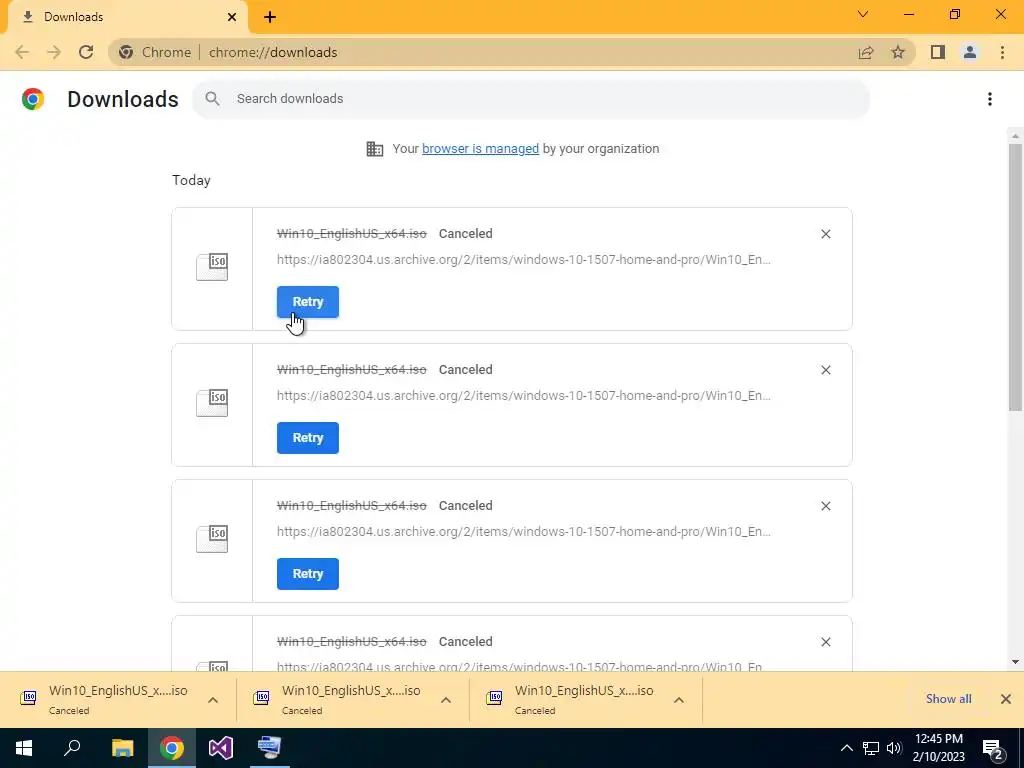Open the second download's archive.org URL
The image size is (1024, 768).
pyautogui.click(x=524, y=395)
